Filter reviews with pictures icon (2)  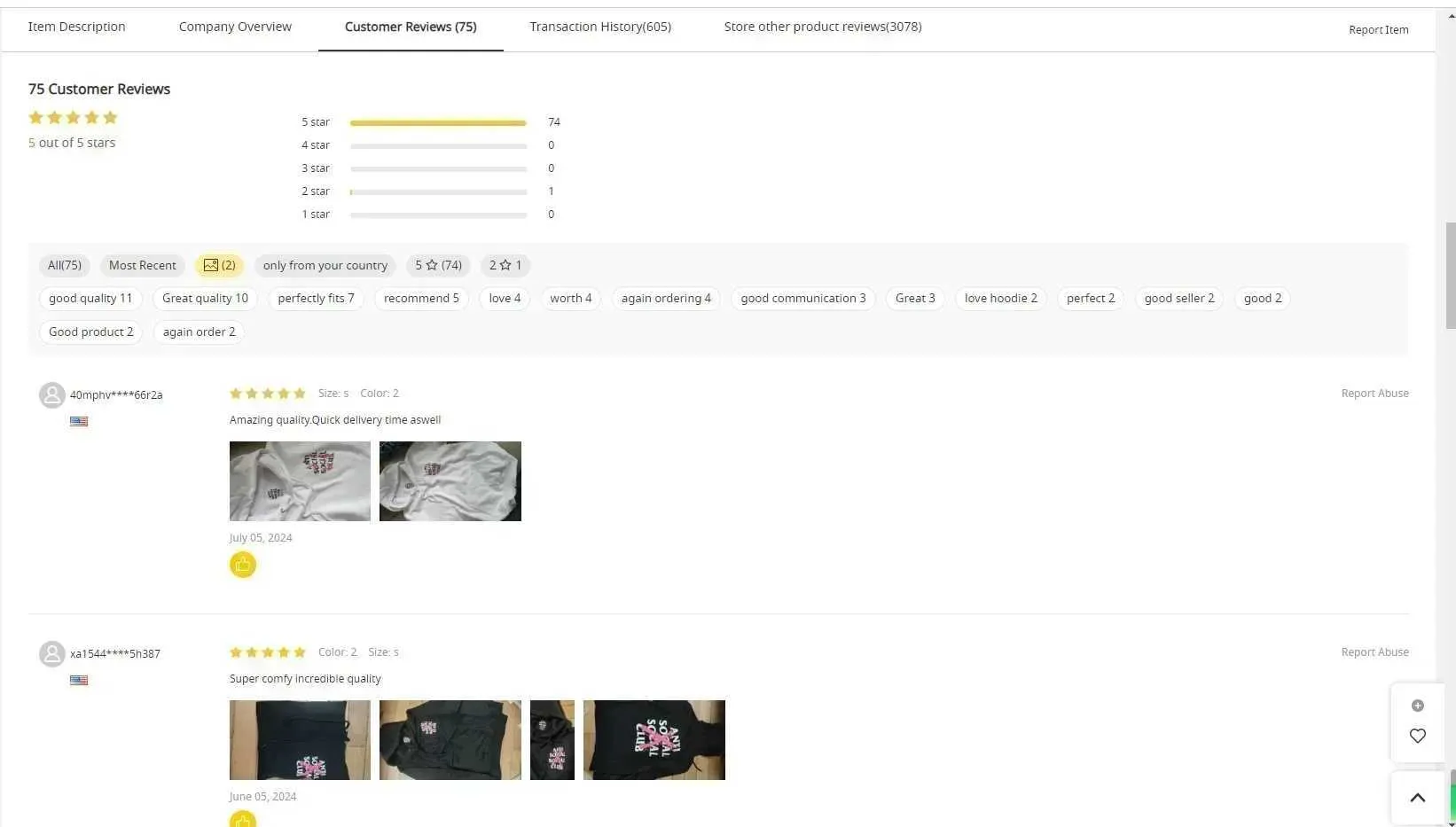point(219,265)
